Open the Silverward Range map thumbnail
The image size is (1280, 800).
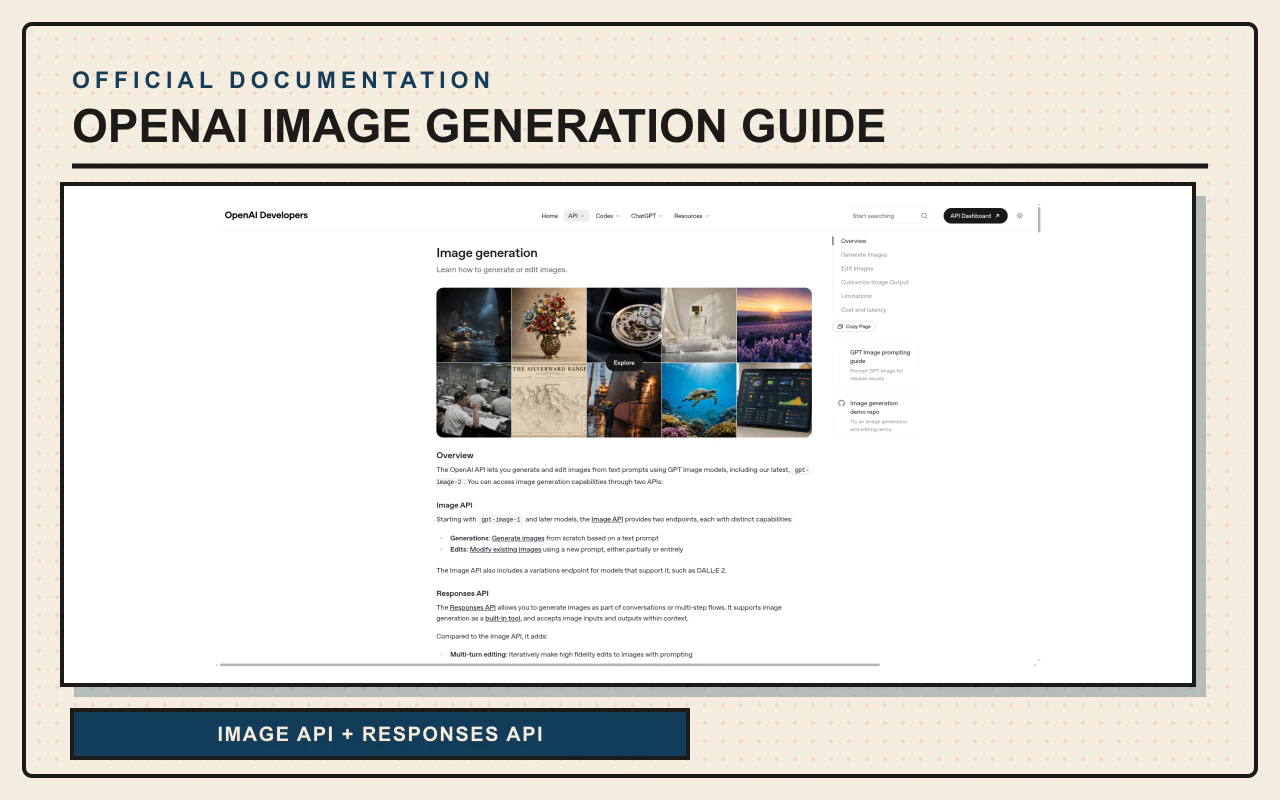[x=549, y=400]
